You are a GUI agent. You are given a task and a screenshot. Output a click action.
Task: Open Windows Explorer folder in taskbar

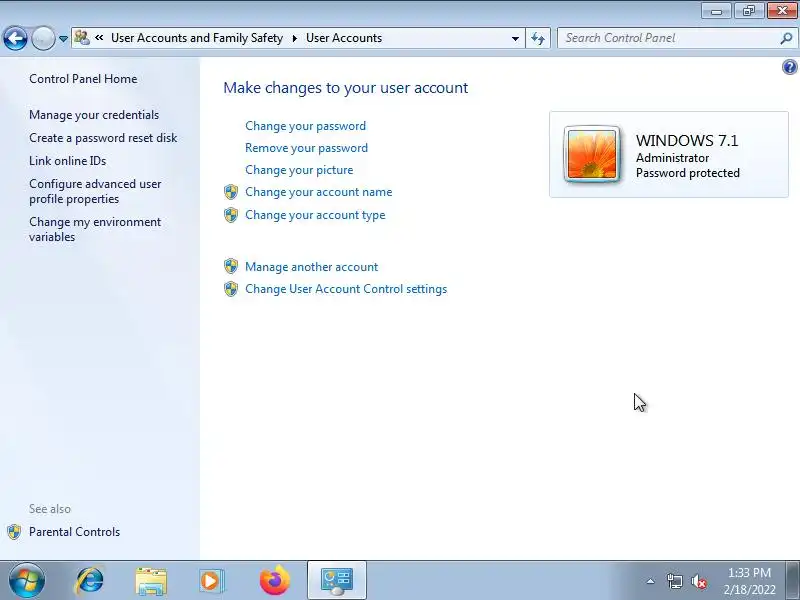(151, 581)
